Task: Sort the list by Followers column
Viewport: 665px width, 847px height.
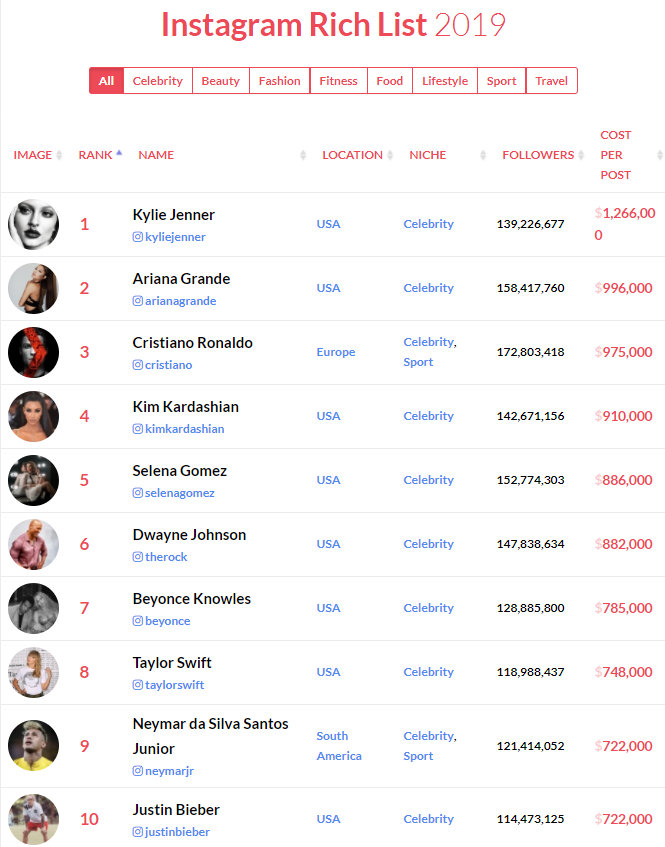Action: pyautogui.click(x=538, y=155)
